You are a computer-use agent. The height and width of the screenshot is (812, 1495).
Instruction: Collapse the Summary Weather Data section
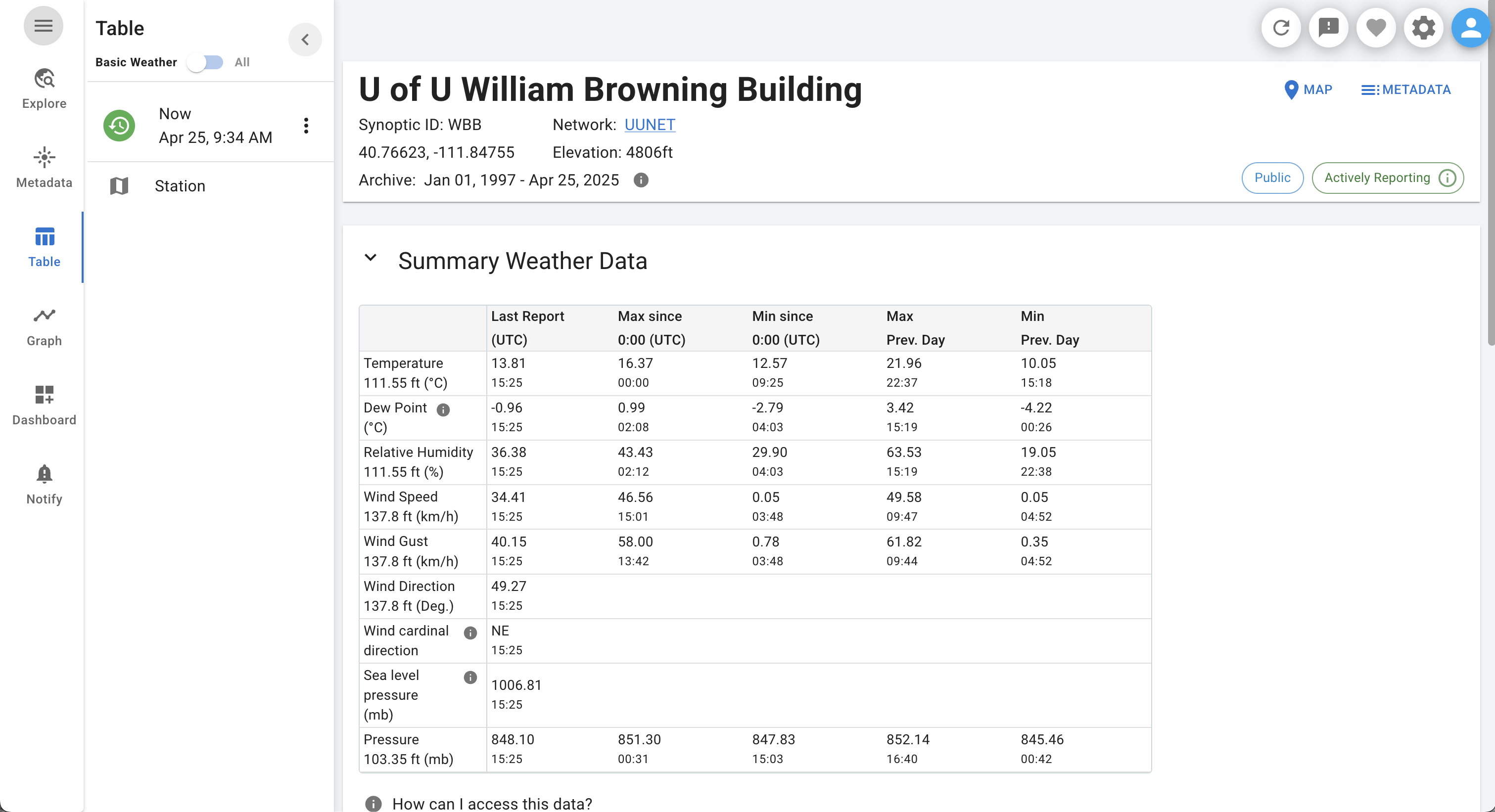point(370,258)
